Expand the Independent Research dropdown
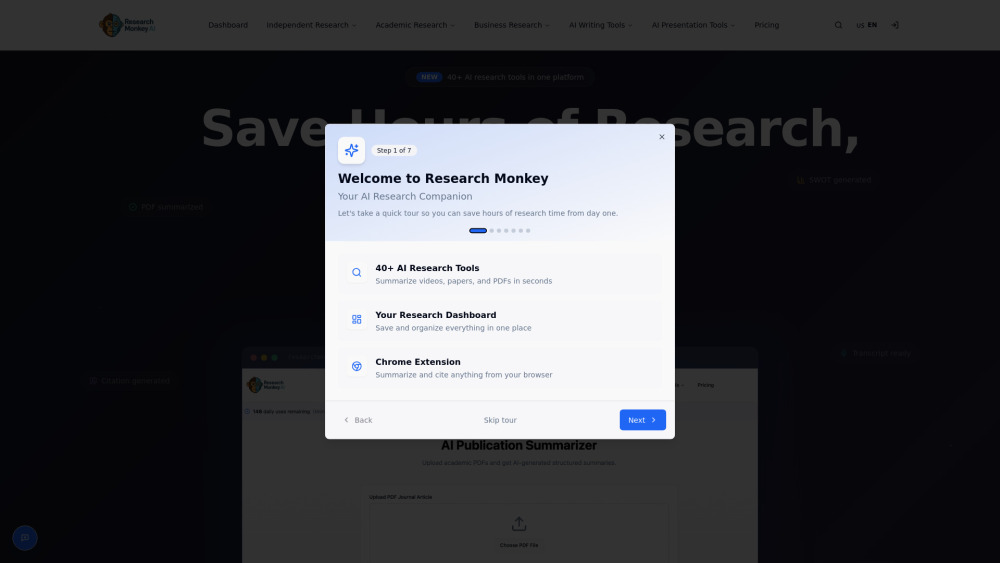This screenshot has height=563, width=1000. (311, 25)
